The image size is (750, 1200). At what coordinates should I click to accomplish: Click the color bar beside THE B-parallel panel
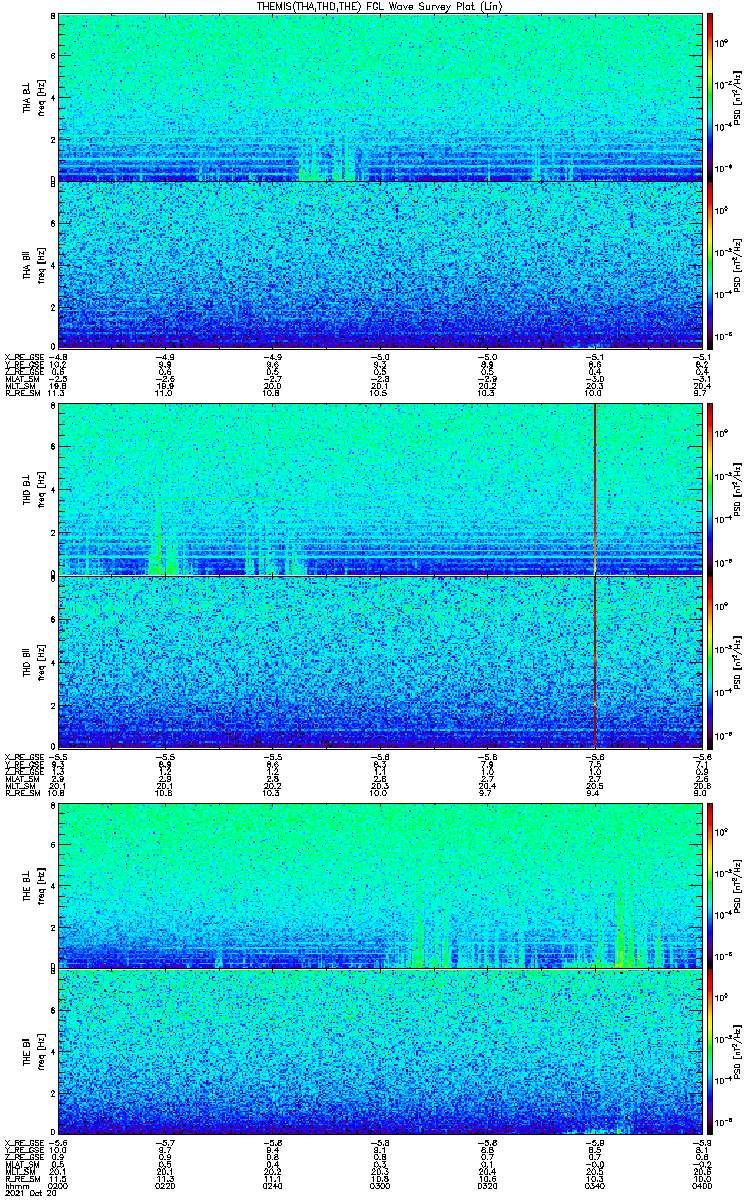click(x=710, y=1054)
